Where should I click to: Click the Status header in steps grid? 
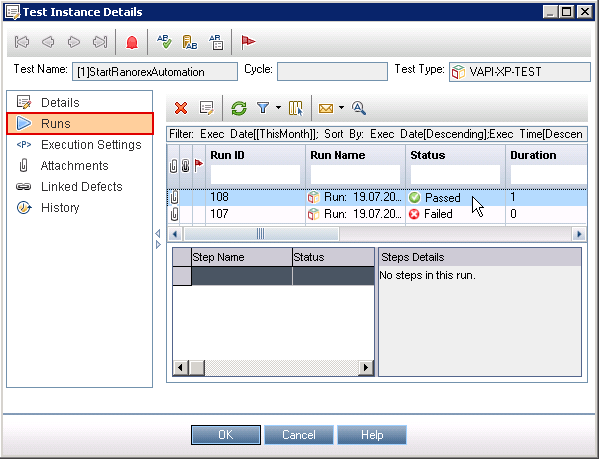tap(333, 257)
